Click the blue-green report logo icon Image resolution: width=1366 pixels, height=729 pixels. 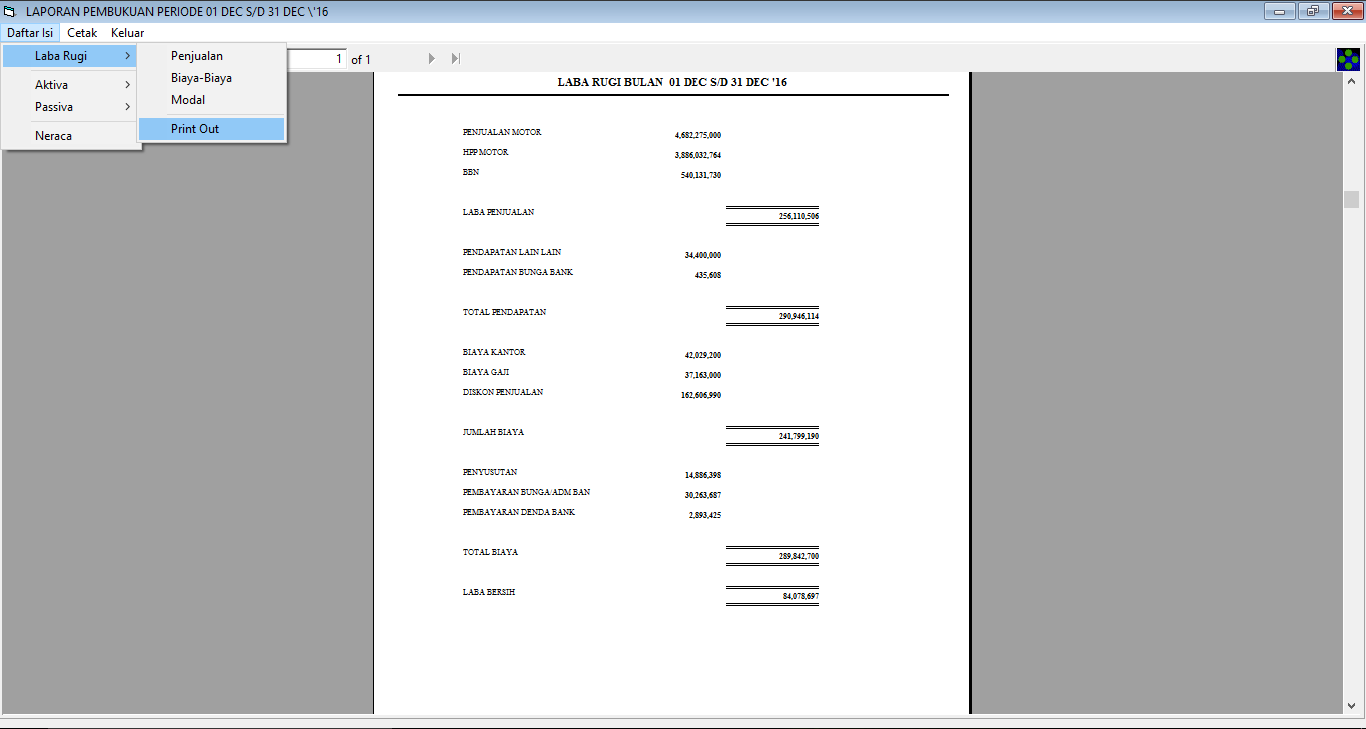[x=1348, y=59]
